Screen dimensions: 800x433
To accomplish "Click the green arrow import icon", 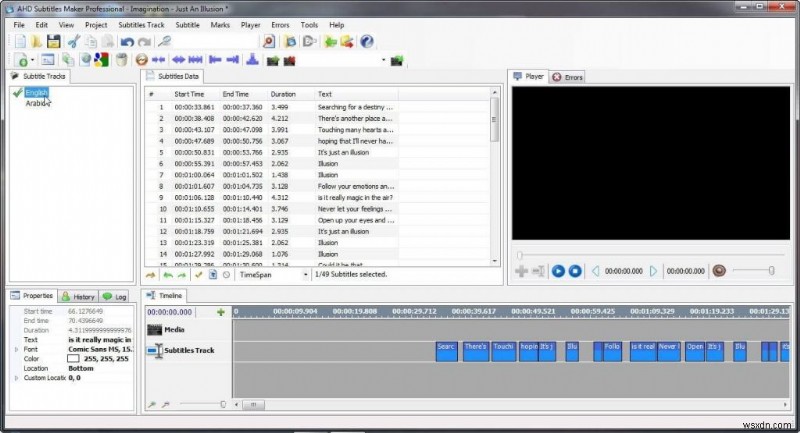I will pos(330,42).
